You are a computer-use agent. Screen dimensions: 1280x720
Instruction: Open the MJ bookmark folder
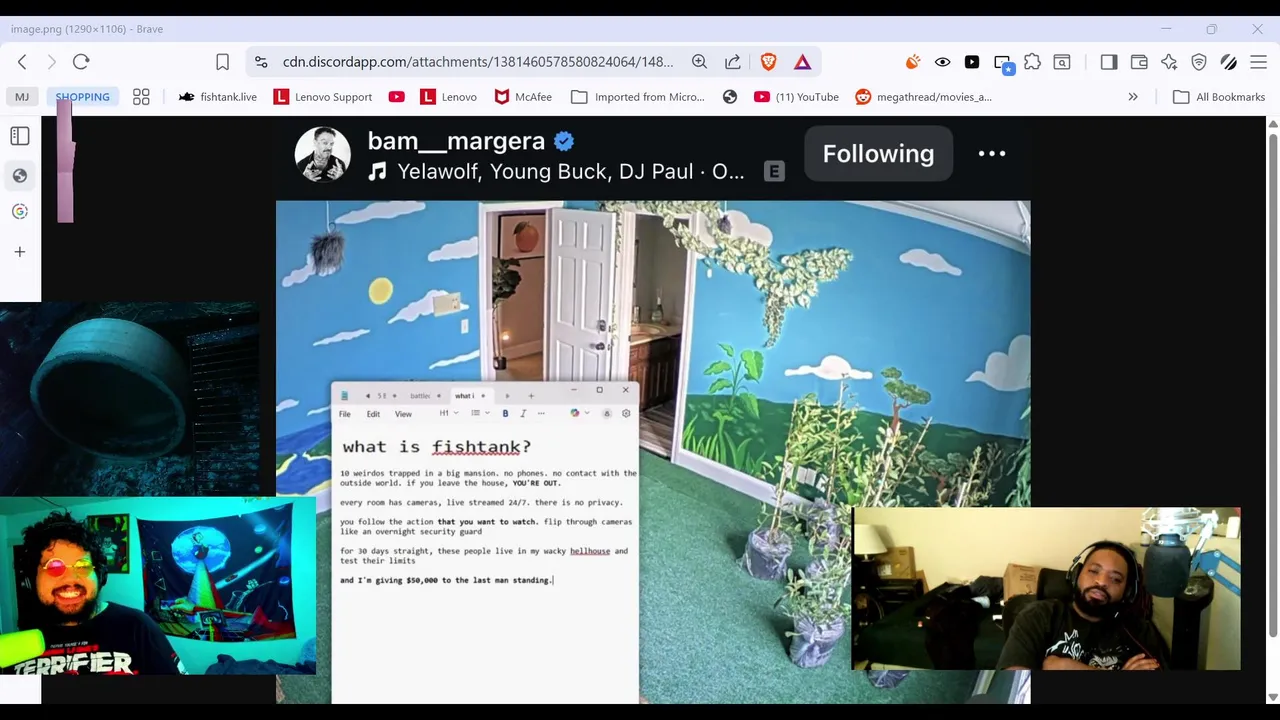pos(22,97)
